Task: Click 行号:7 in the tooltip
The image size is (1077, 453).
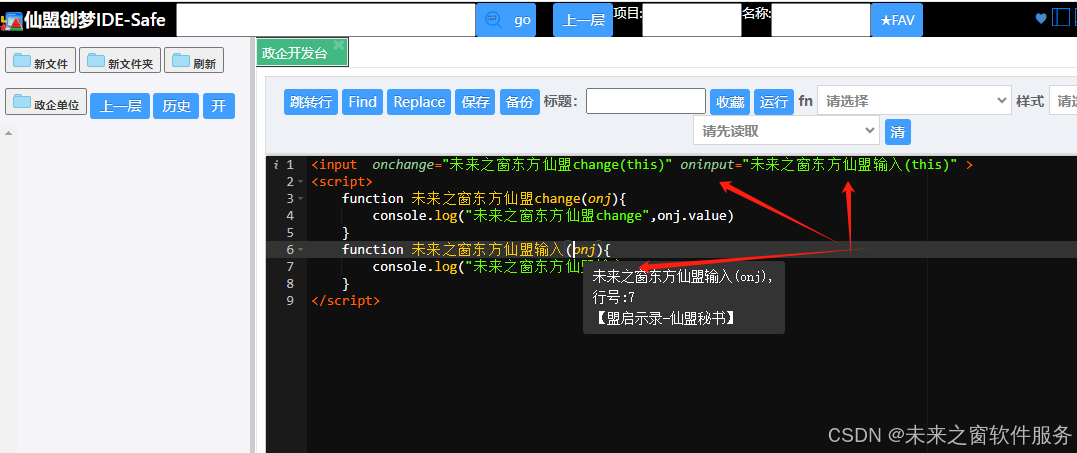Action: (613, 298)
